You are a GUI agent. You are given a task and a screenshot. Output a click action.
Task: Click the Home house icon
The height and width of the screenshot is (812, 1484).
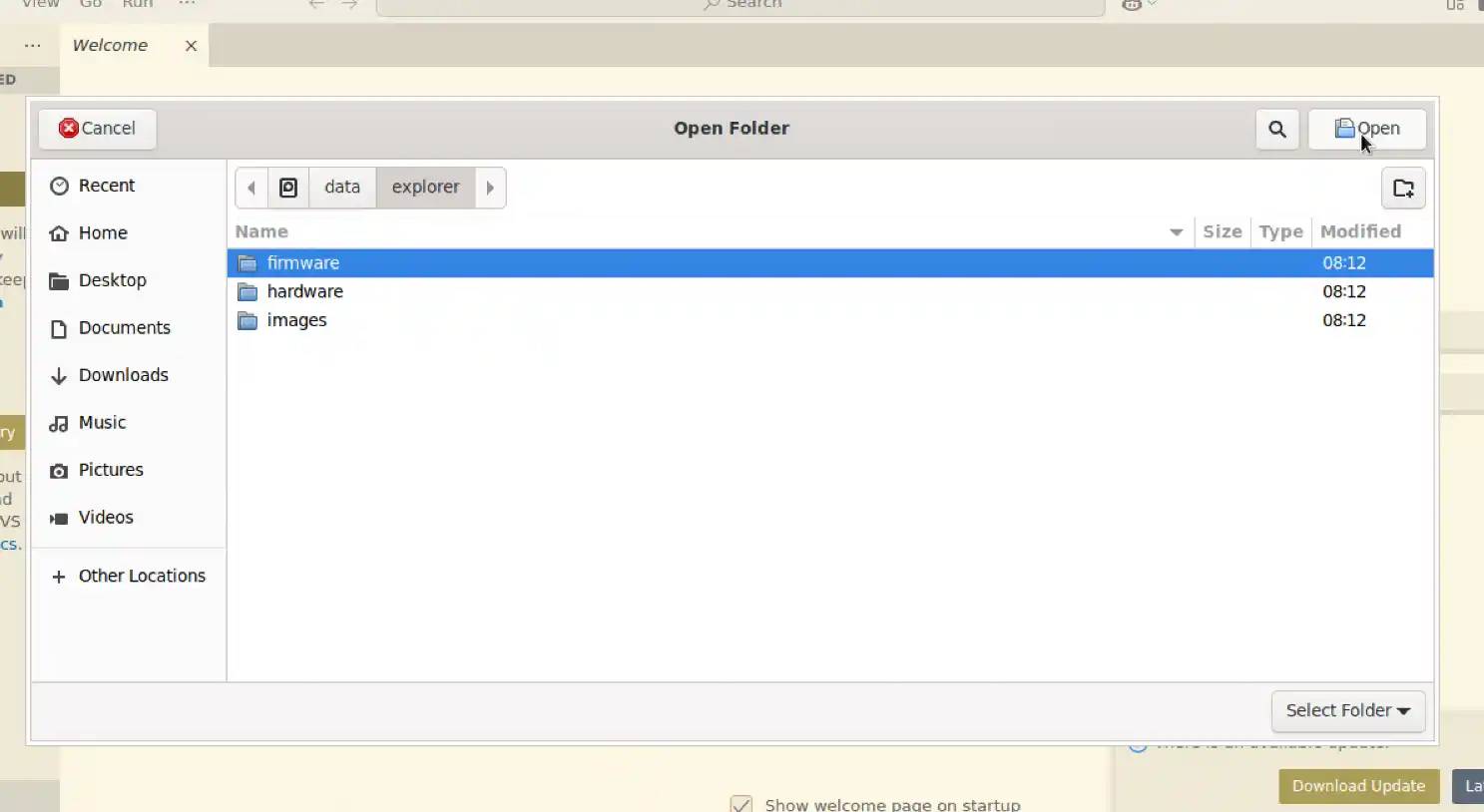pos(59,233)
